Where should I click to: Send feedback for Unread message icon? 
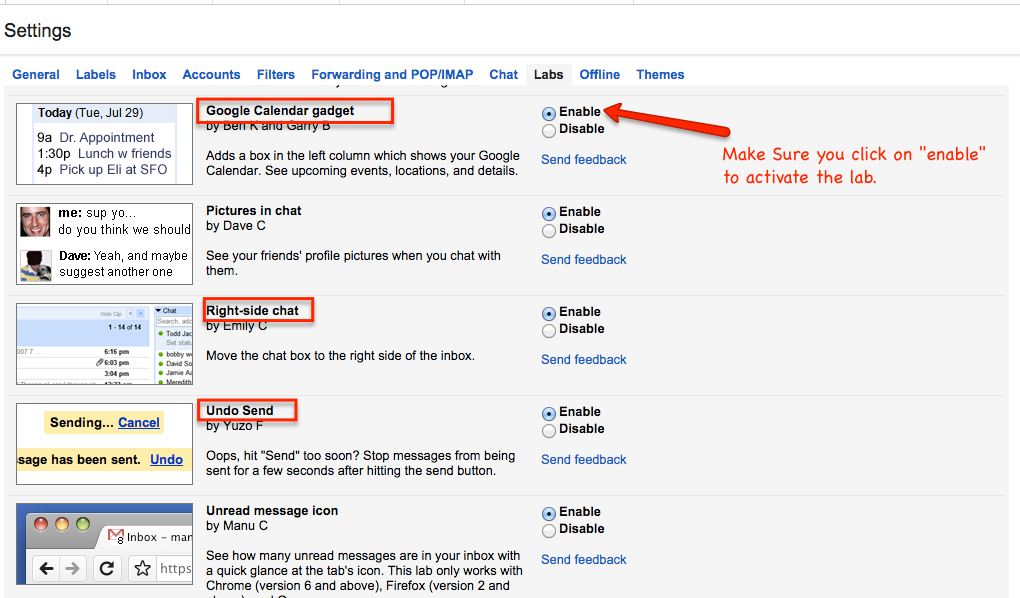(584, 560)
